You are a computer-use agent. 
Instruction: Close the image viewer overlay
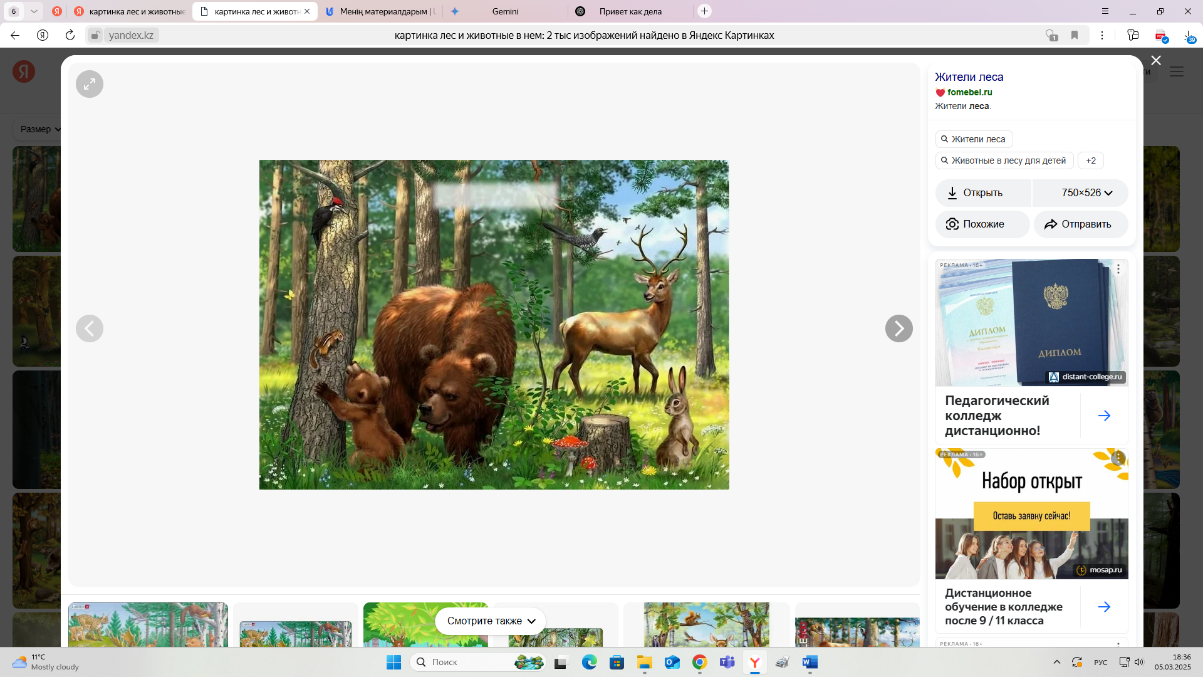pyautogui.click(x=1156, y=61)
